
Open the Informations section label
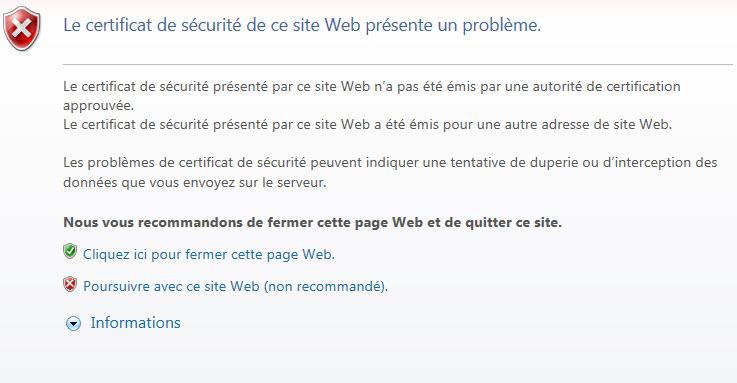(x=135, y=323)
